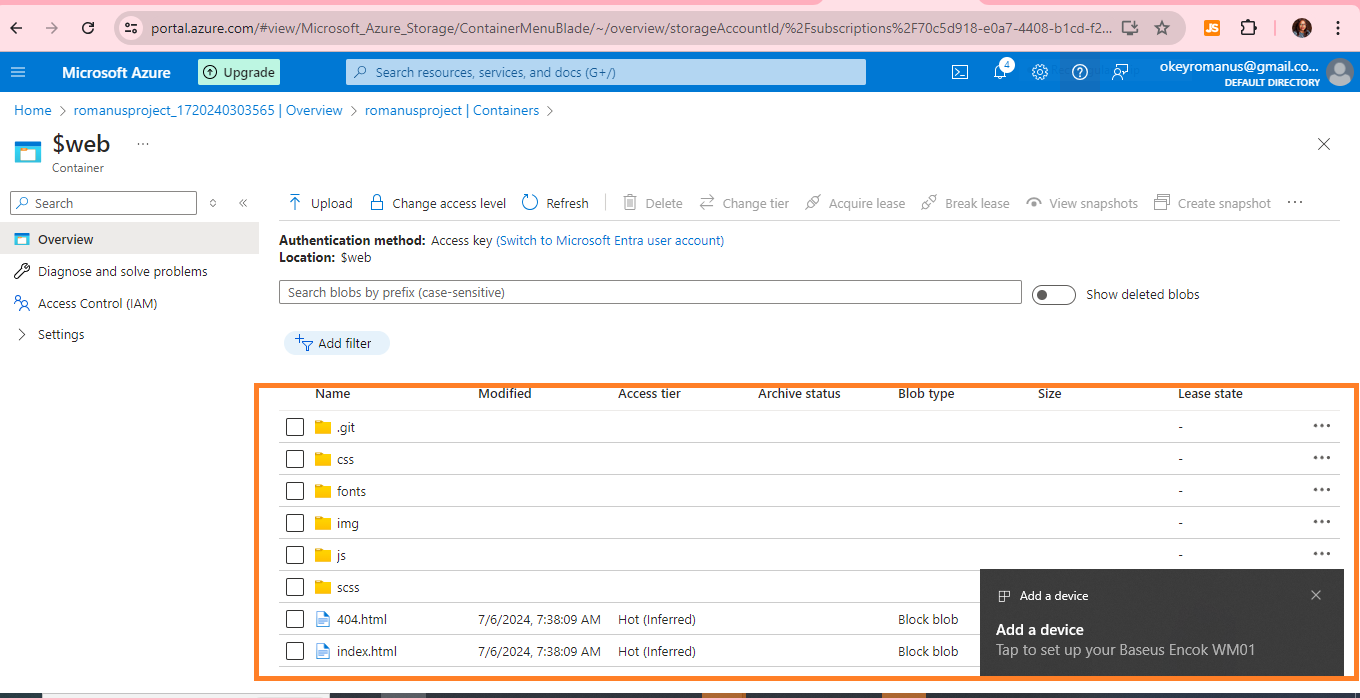Open the Support and help question mark
This screenshot has width=1360, height=698.
tap(1080, 72)
